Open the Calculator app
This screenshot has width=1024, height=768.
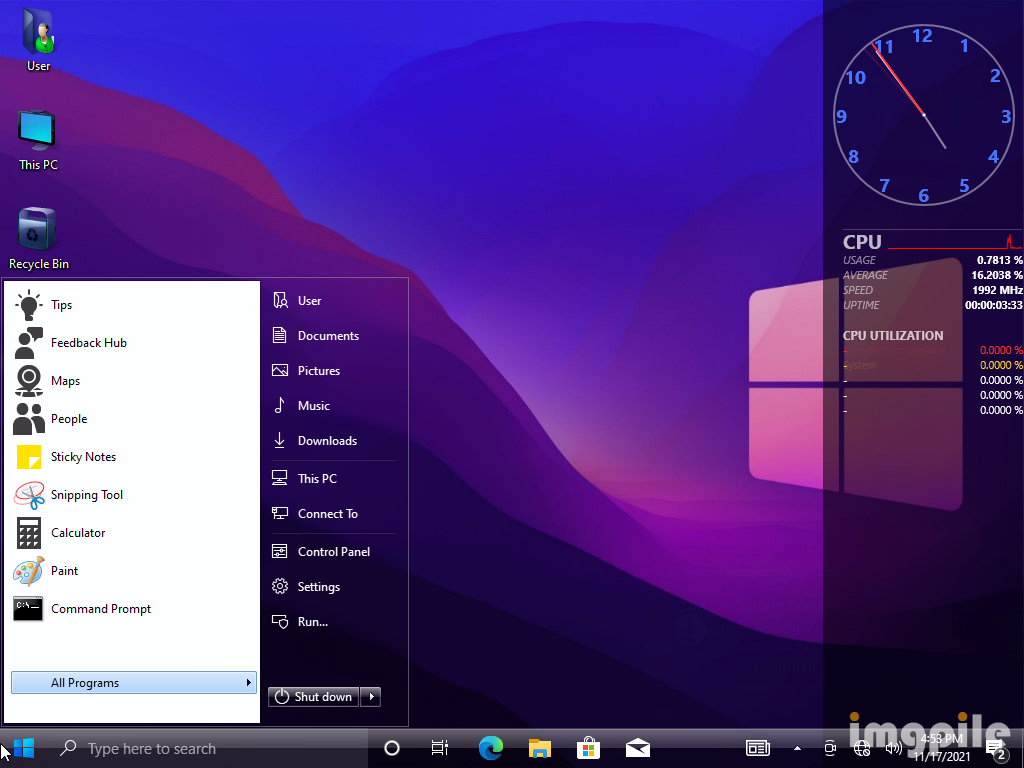click(x=77, y=533)
